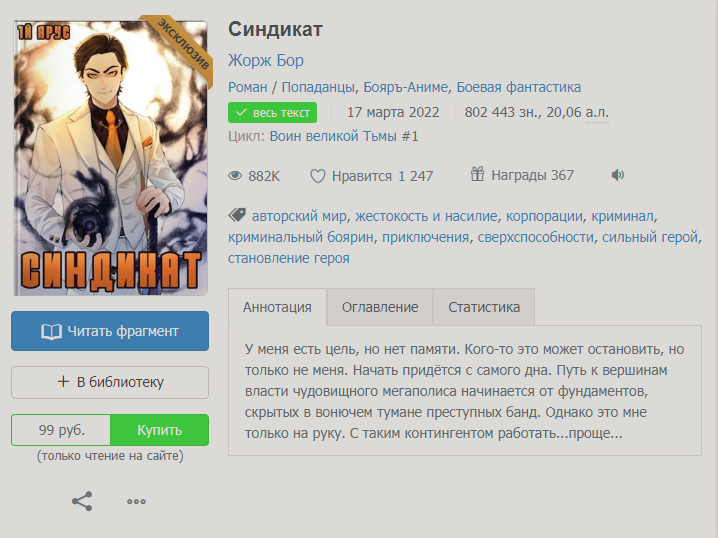Click the book icon in Читать фрагмент
Viewport: 718px width, 538px height.
pos(51,331)
